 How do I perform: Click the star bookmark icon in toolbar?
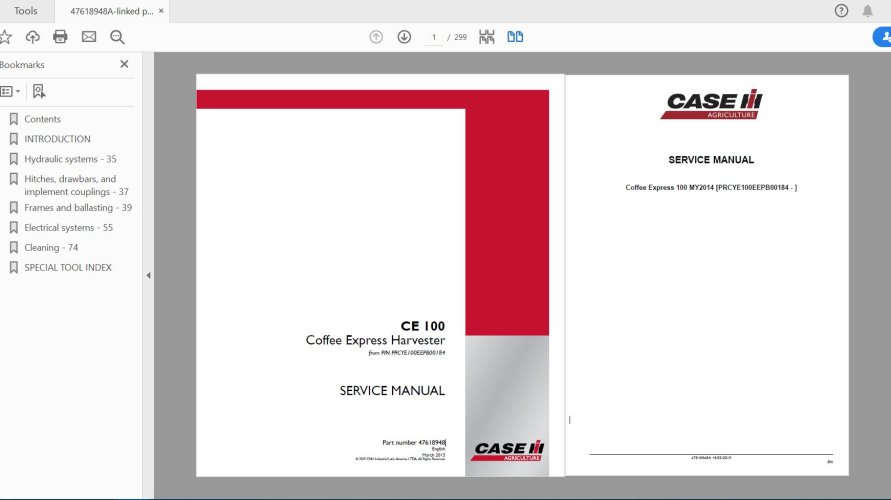pyautogui.click(x=5, y=37)
